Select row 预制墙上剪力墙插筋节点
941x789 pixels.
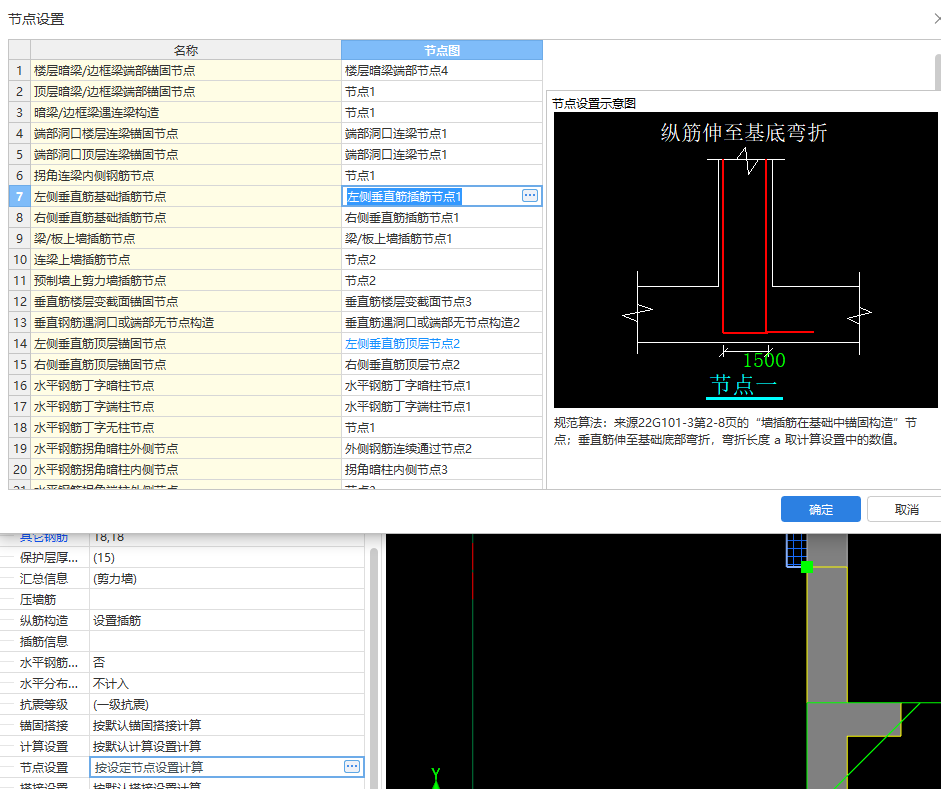click(x=185, y=281)
